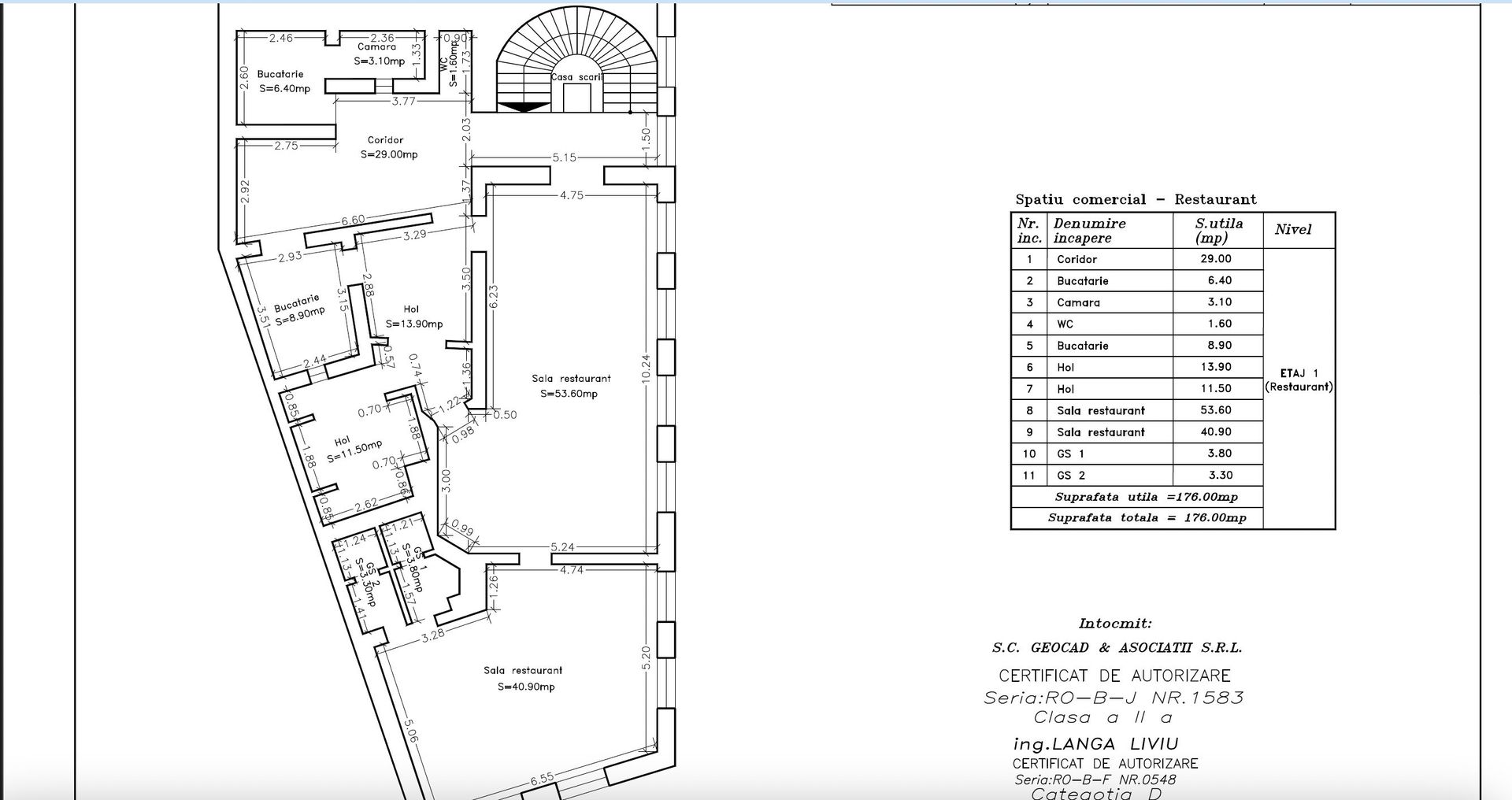Select Sala restaurant S=53.60mp label on plan
Image resolution: width=1512 pixels, height=800 pixels.
coord(570,386)
